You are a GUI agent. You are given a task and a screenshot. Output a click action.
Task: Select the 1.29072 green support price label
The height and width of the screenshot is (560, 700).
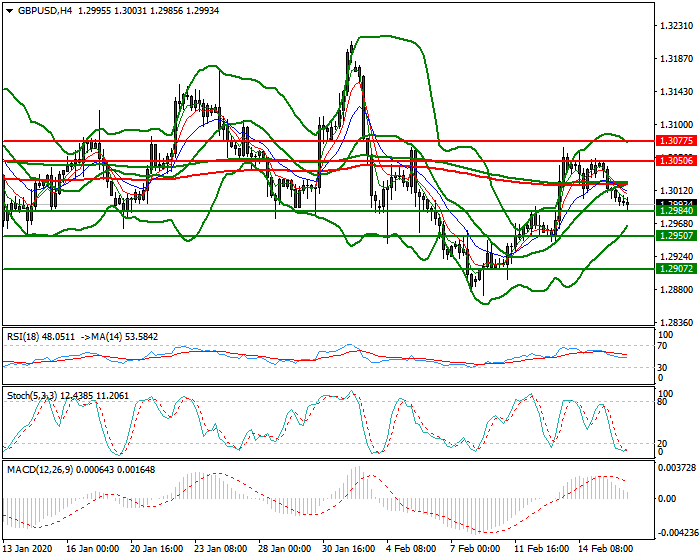(x=676, y=269)
